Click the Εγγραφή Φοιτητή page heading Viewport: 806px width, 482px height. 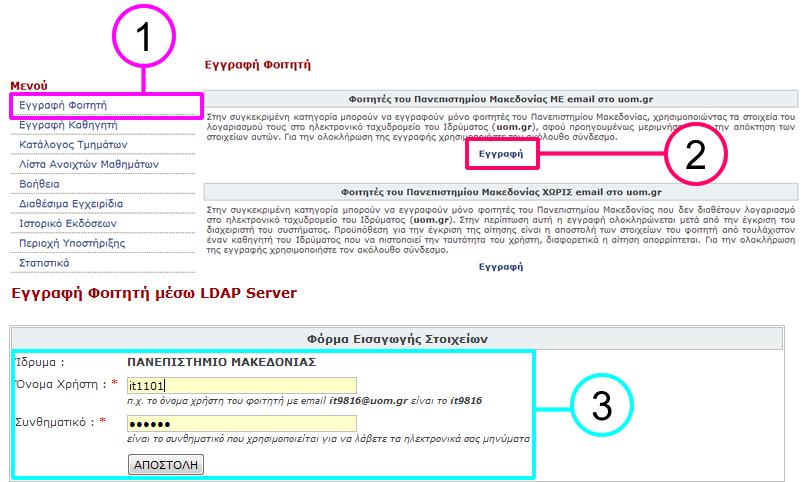(x=258, y=65)
